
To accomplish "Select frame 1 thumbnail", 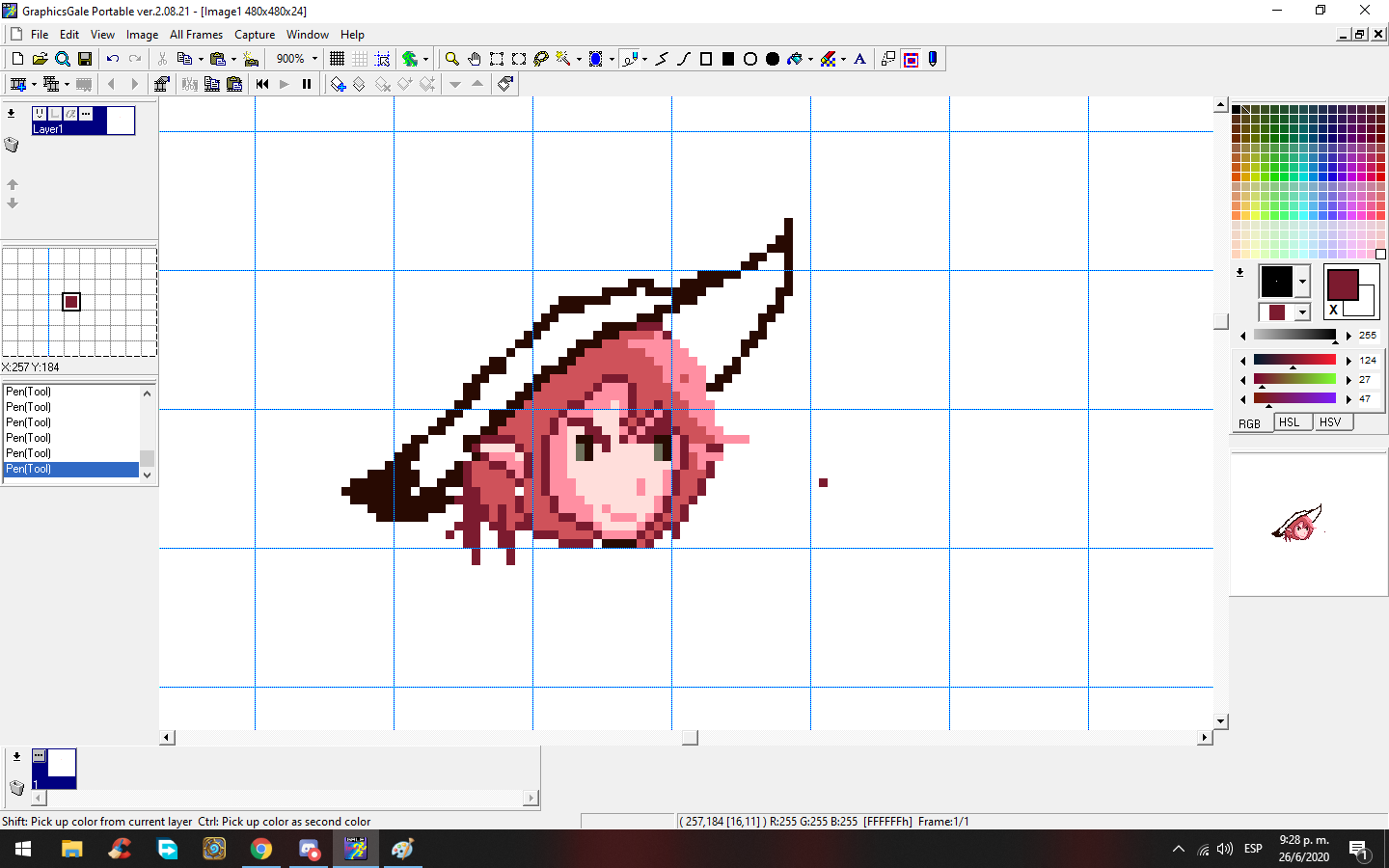I will click(54, 769).
